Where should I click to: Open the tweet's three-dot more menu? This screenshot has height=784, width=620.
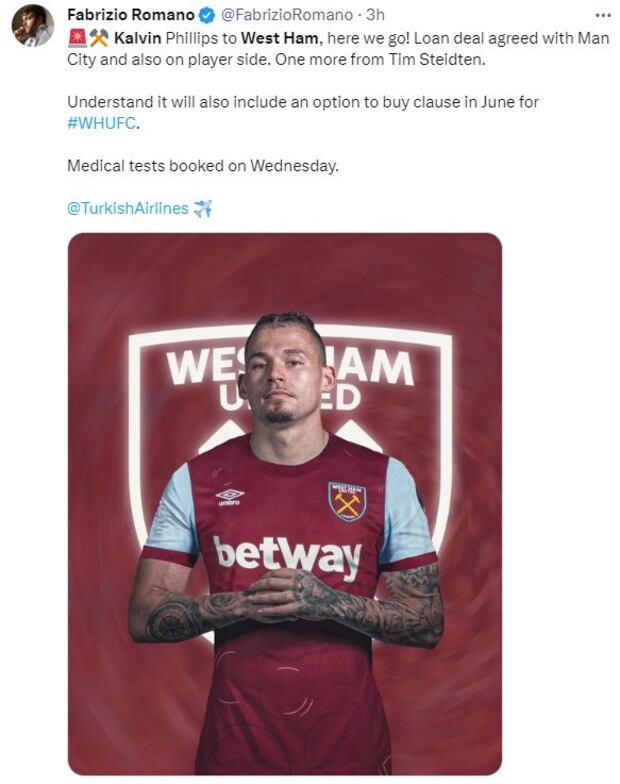pos(602,15)
